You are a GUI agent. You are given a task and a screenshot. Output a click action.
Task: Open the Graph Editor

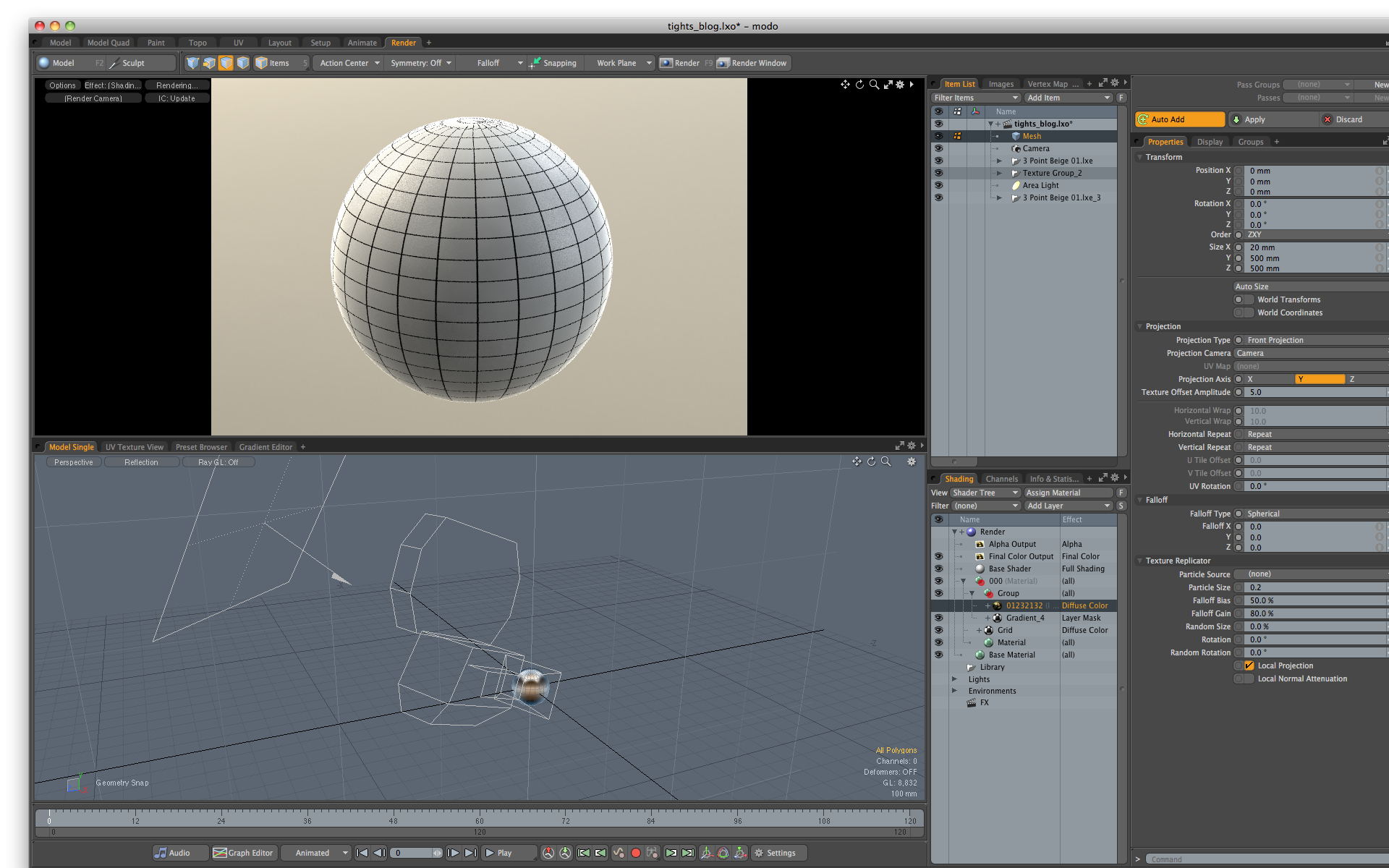pyautogui.click(x=243, y=853)
